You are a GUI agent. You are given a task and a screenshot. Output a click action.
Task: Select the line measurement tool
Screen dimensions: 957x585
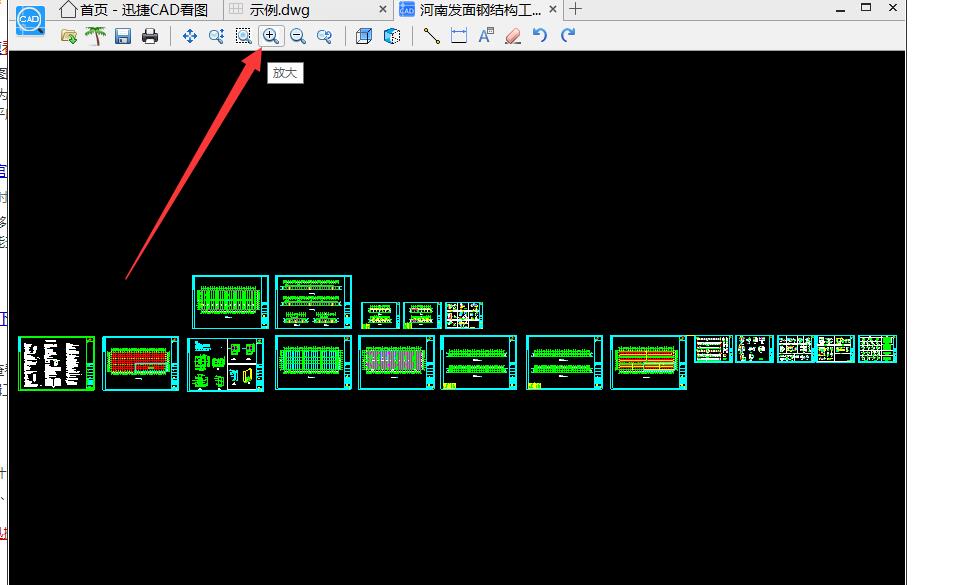coord(432,37)
